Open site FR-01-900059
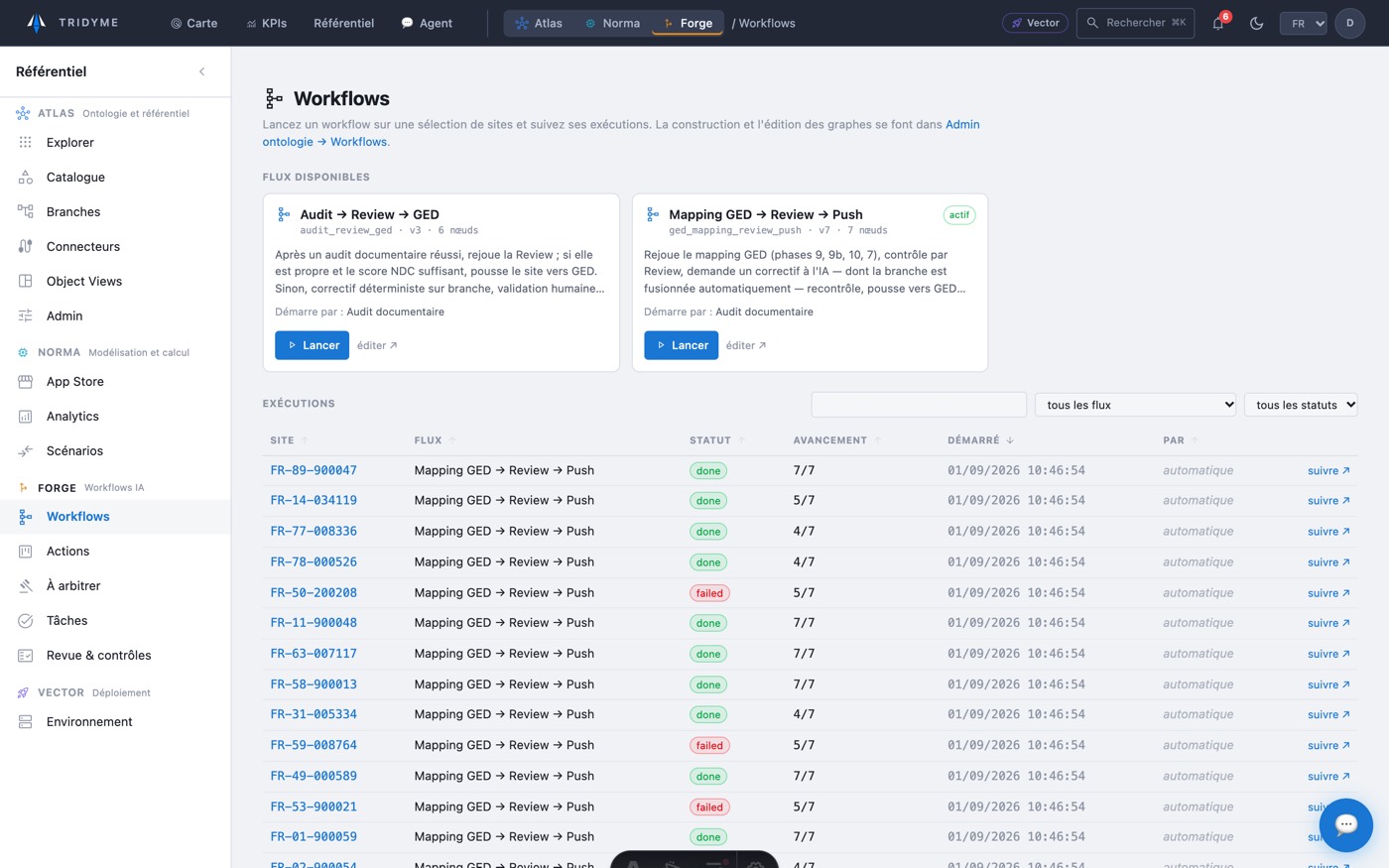The height and width of the screenshot is (868, 1389). 314,836
